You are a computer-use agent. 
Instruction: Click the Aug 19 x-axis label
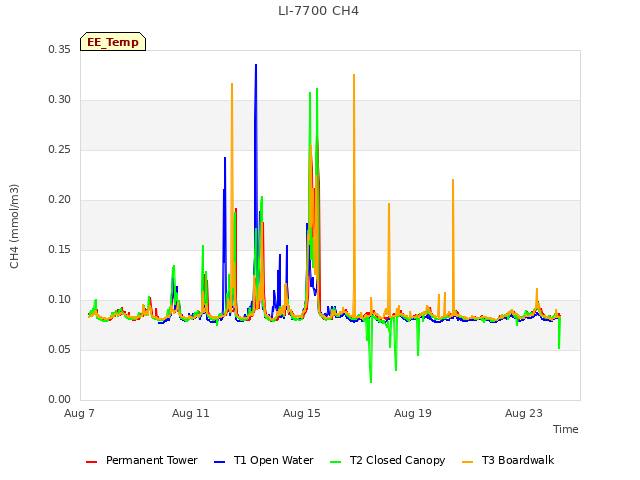413,413
